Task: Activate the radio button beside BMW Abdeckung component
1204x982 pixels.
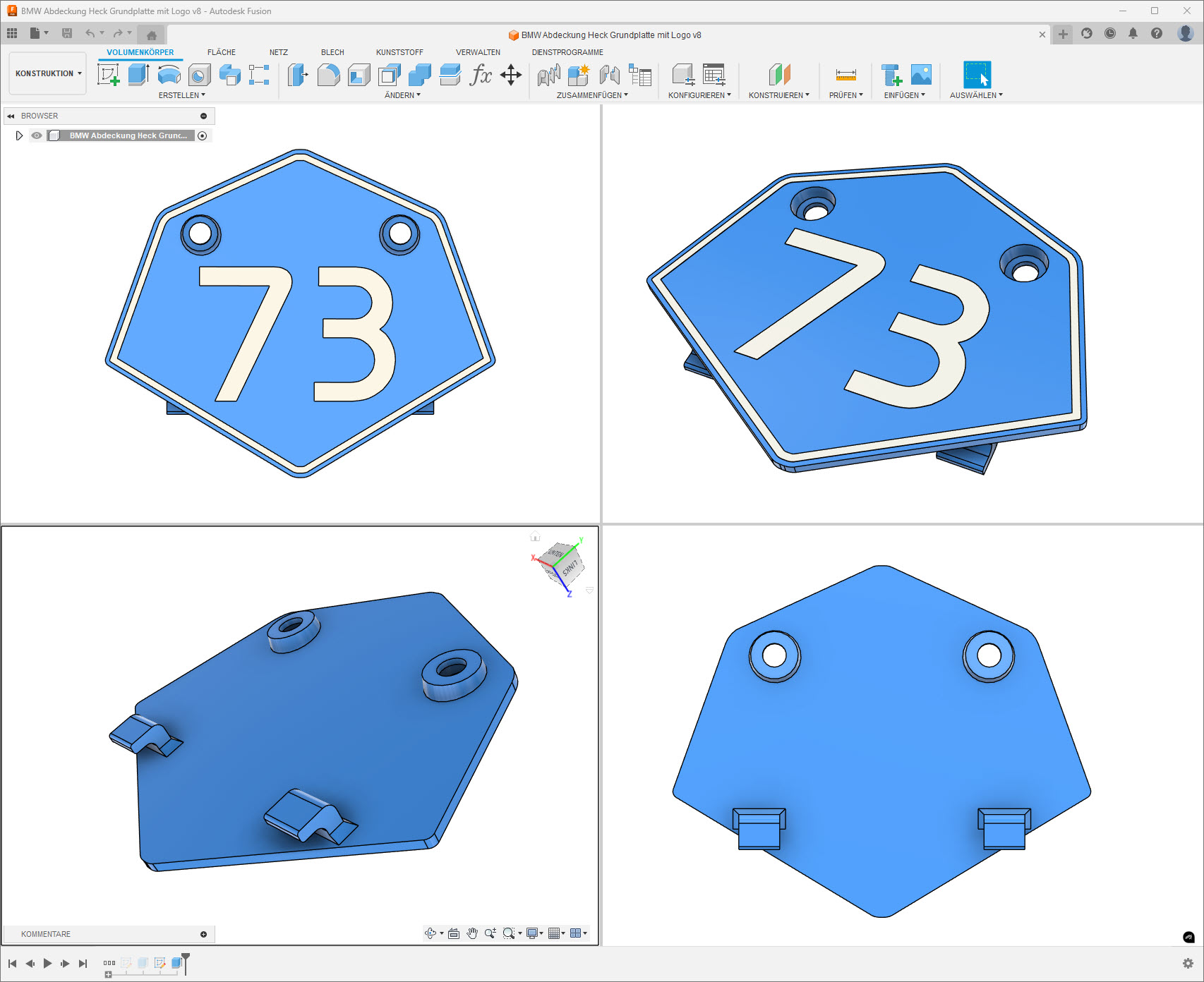Action: (203, 135)
